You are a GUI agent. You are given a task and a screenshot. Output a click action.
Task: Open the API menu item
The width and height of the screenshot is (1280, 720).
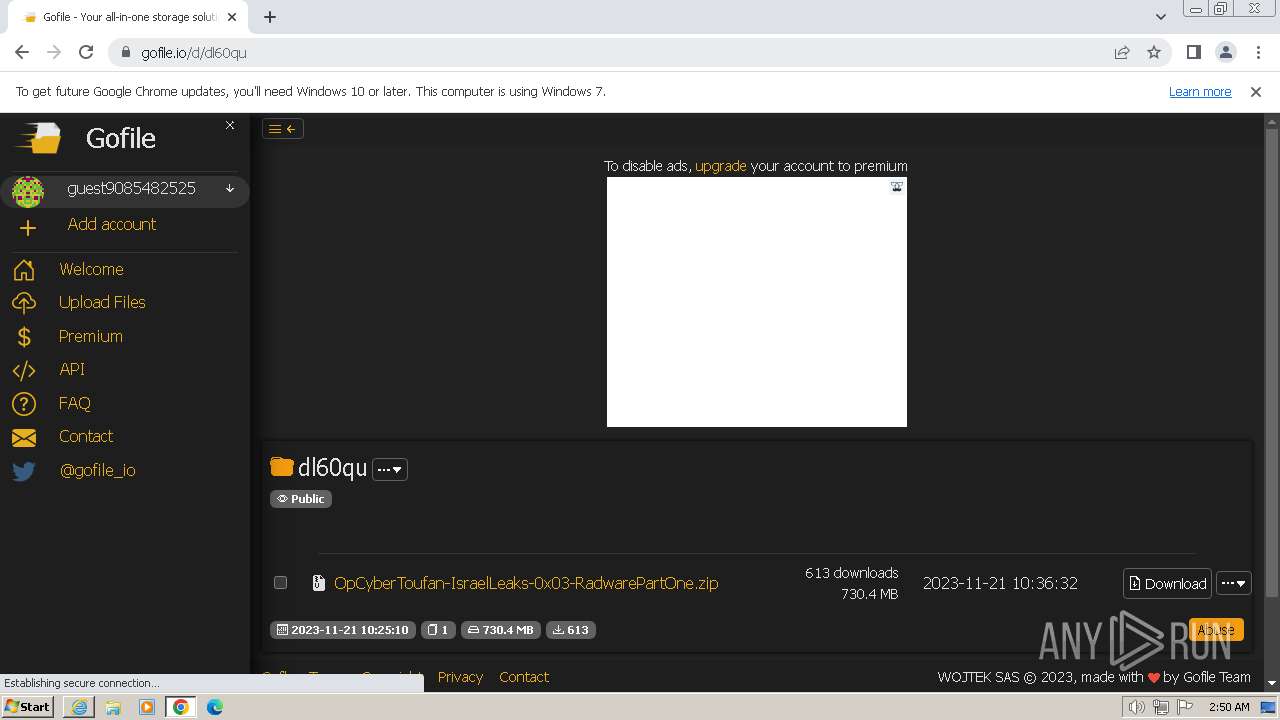72,369
